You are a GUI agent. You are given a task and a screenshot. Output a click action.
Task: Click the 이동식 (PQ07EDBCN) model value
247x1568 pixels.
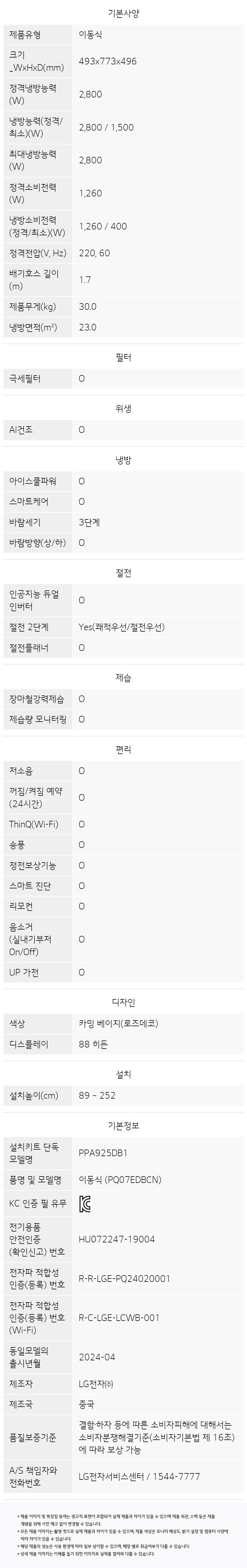(120, 1180)
